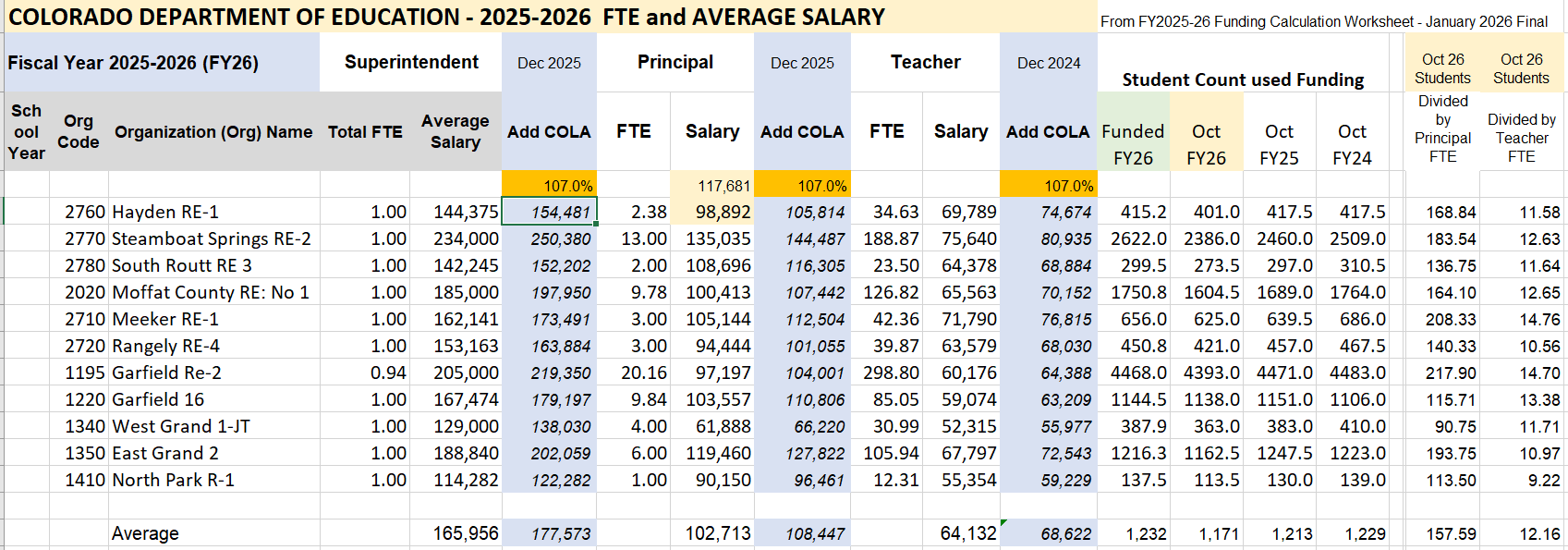Select Steamboat Springs superintendent salary 234,000
The width and height of the screenshot is (1568, 550).
[x=456, y=238]
